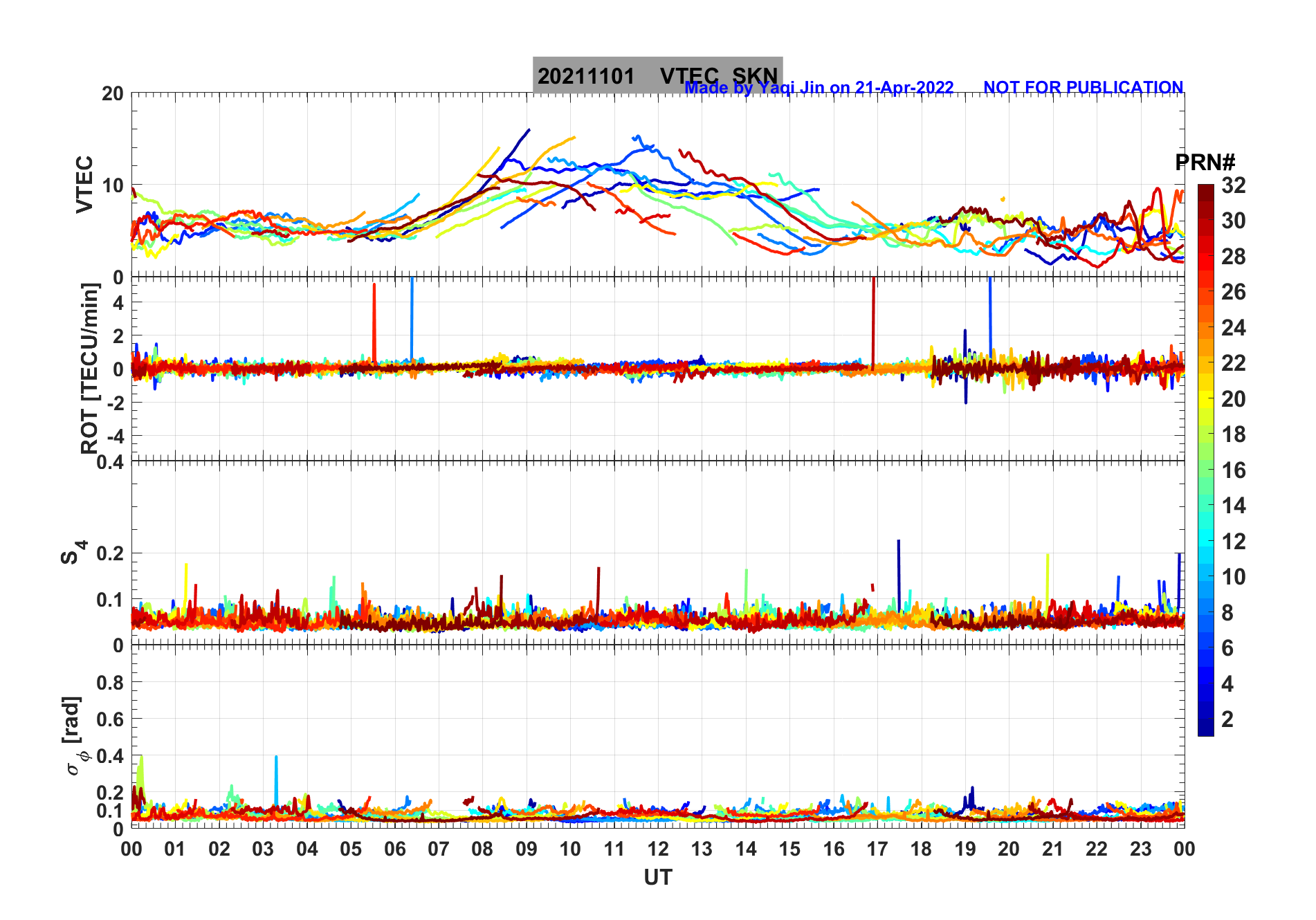Click colorbar tick label 32
This screenshot has height=920, width=1316.
point(1233,185)
